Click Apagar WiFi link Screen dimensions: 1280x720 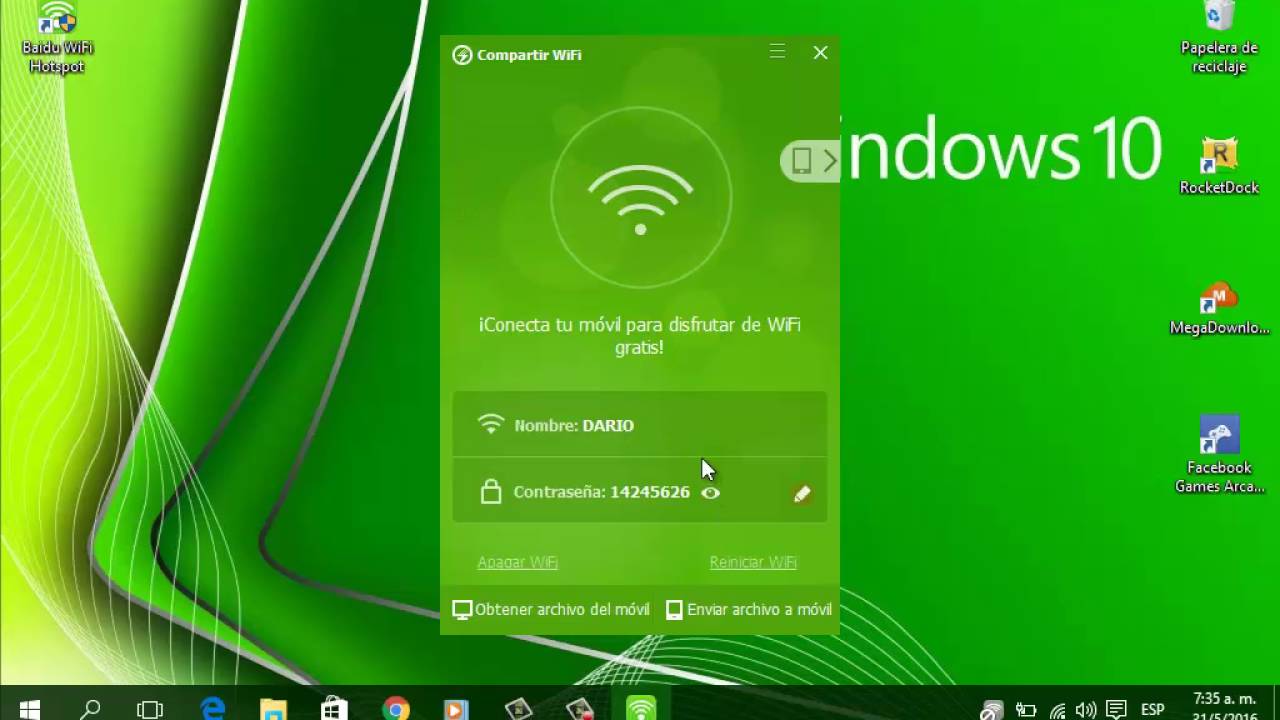click(517, 562)
